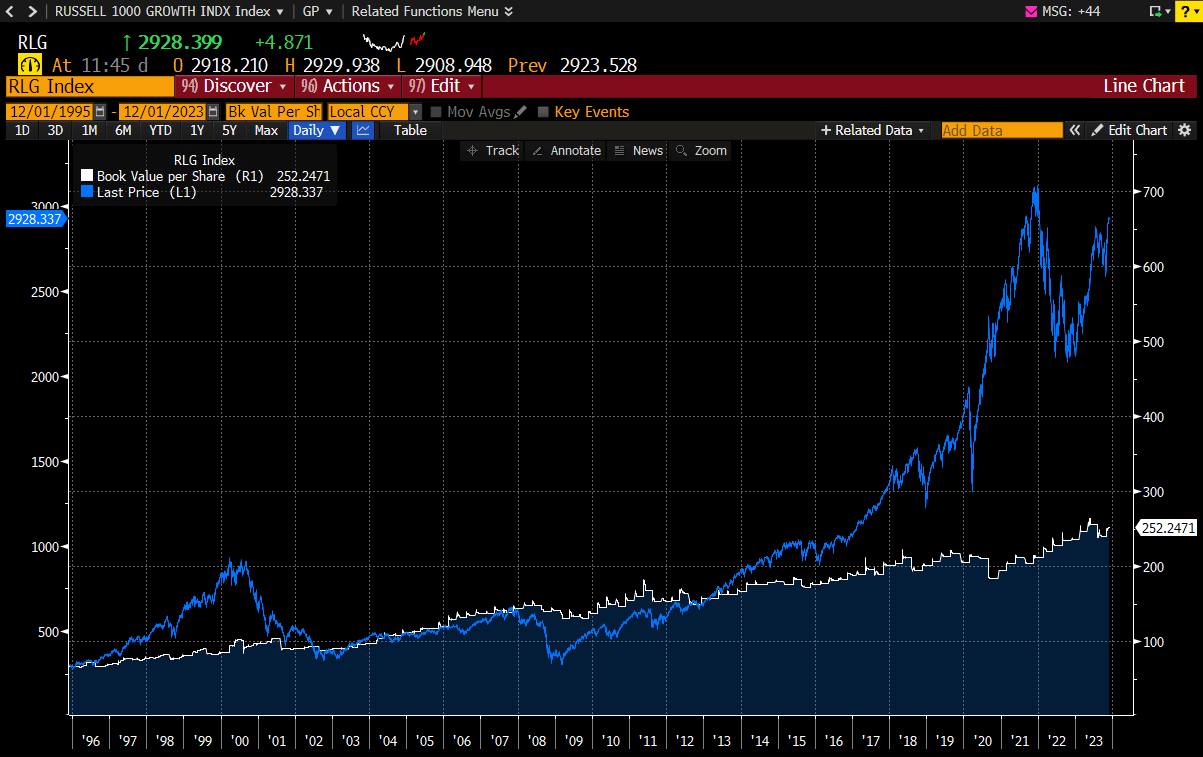Open chart settings gear icon
Screen dimensions: 1203x757
click(1185, 130)
